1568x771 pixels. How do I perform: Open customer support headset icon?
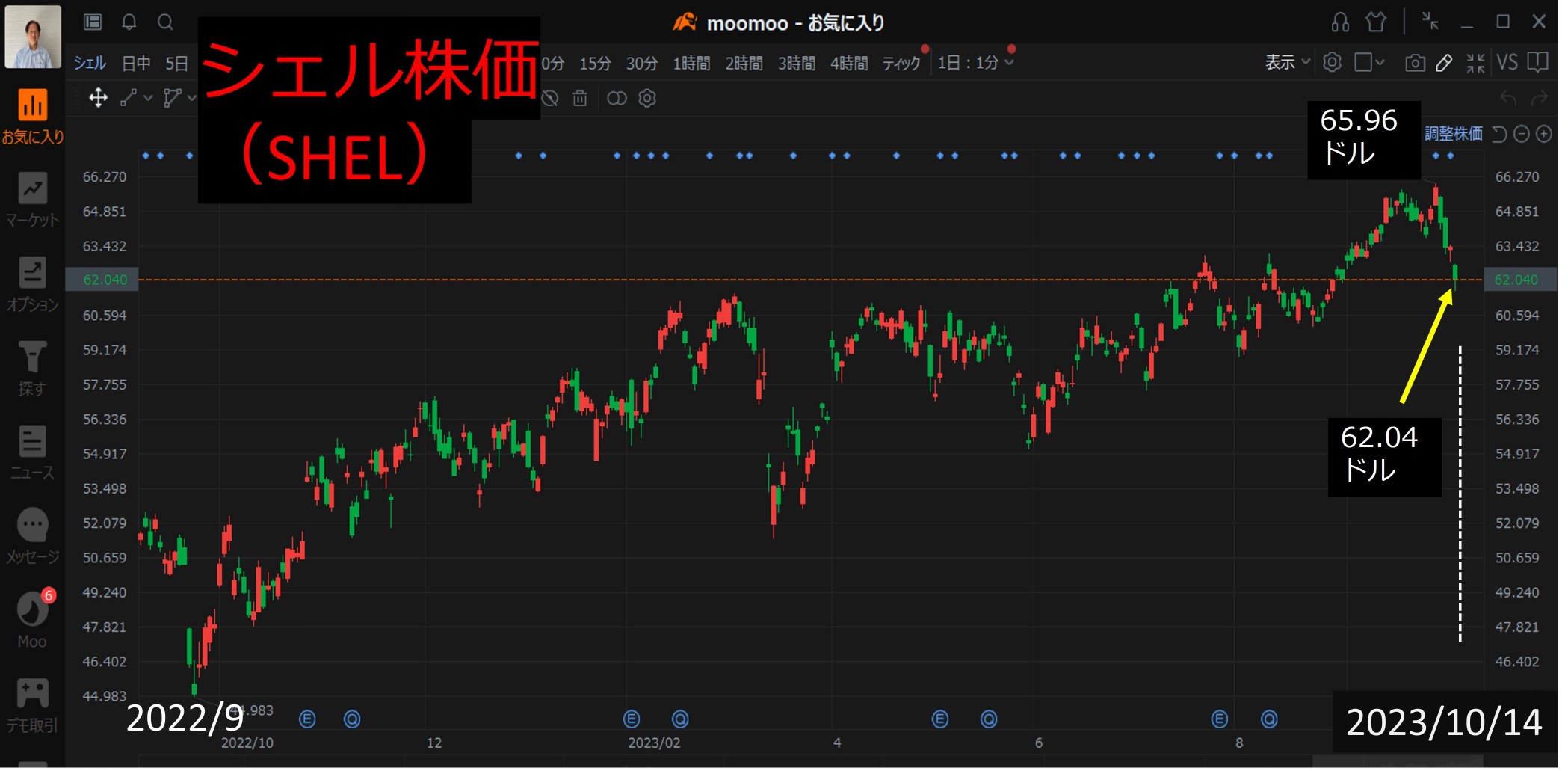1340,22
